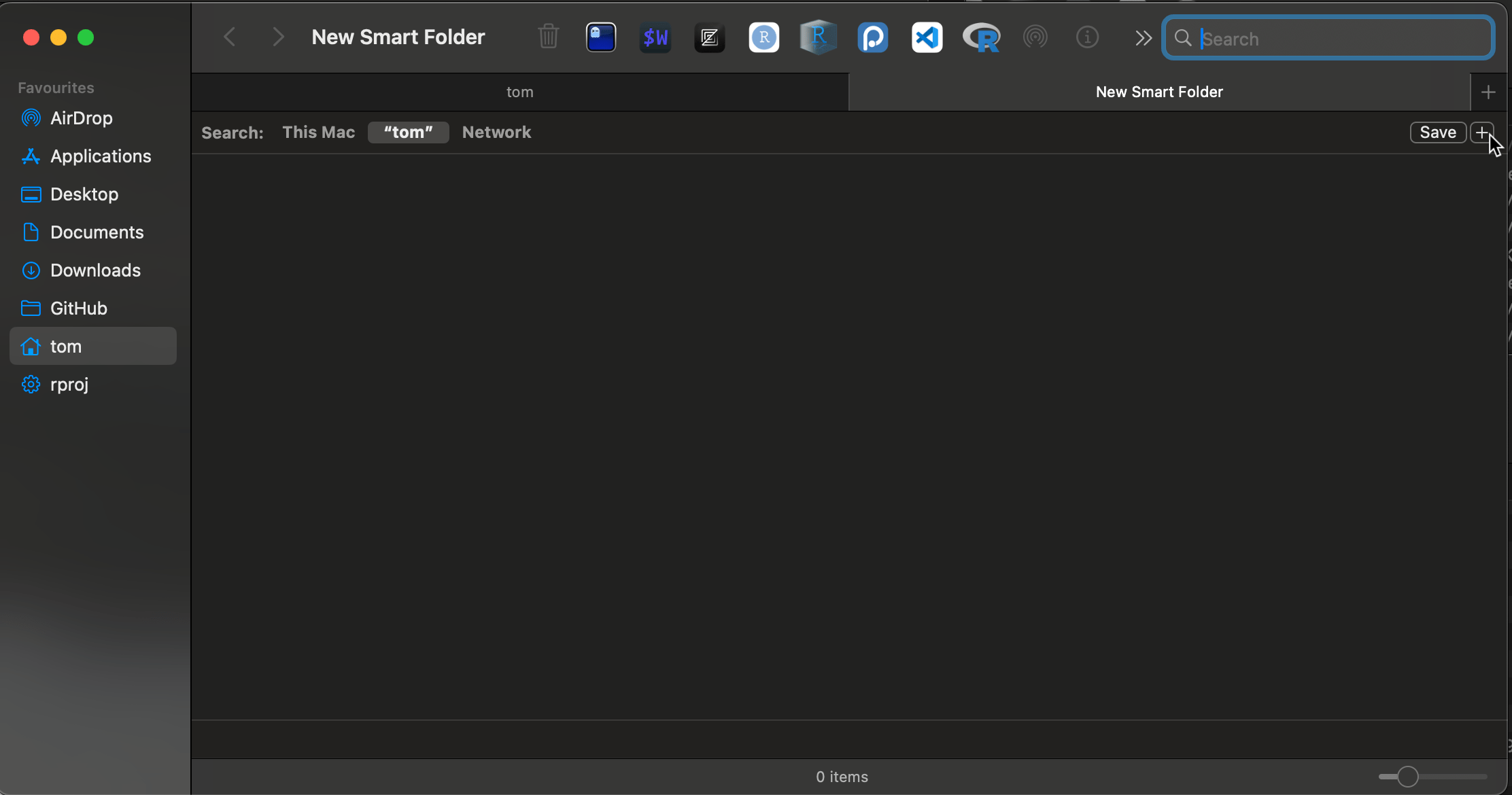Viewport: 1512px width, 795px height.
Task: Expand additional toolbar items
Action: [x=1143, y=38]
